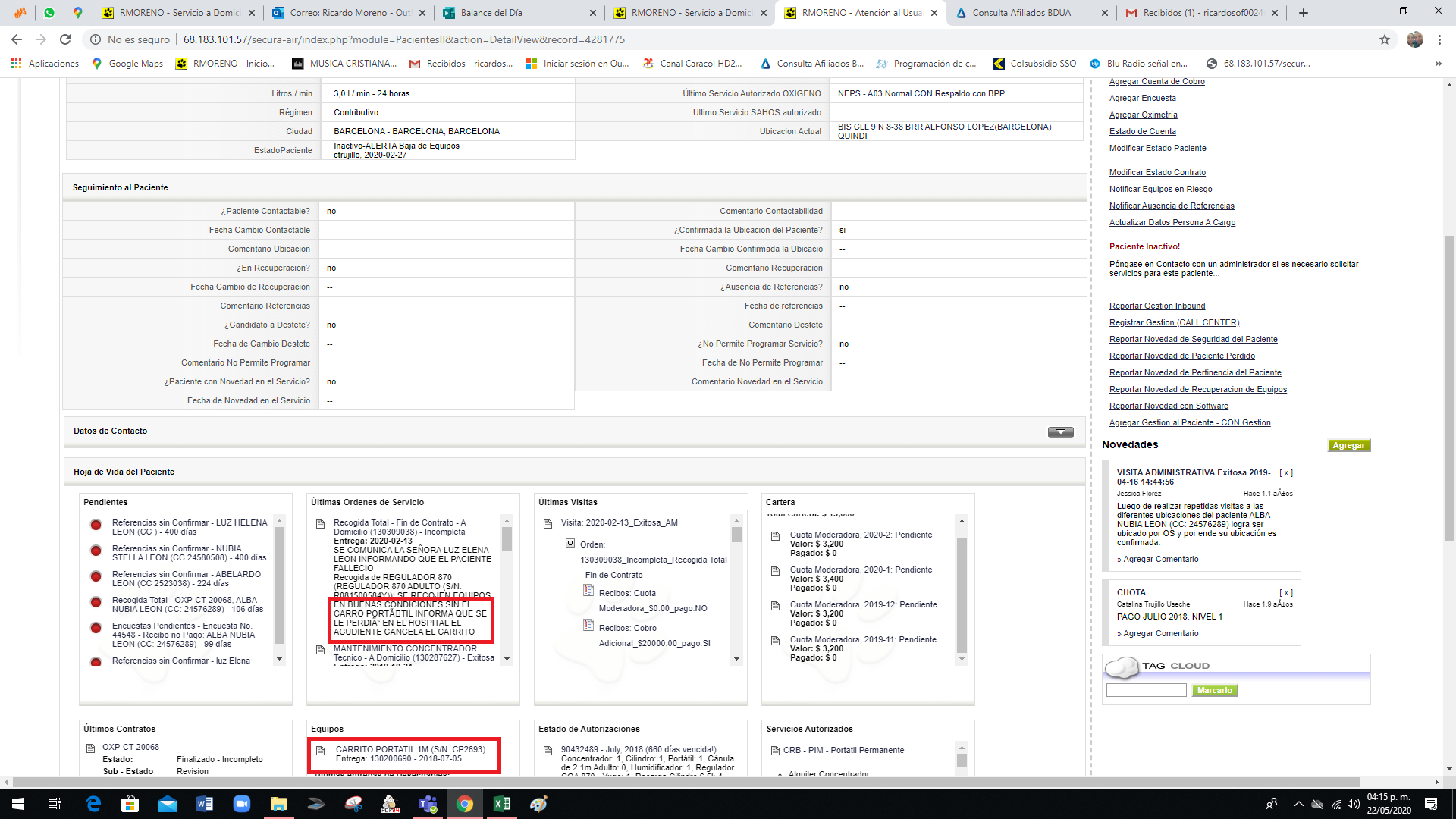Click the document icon beside CARRITO PORTATIL 1M
The image size is (1456, 819).
click(x=320, y=751)
